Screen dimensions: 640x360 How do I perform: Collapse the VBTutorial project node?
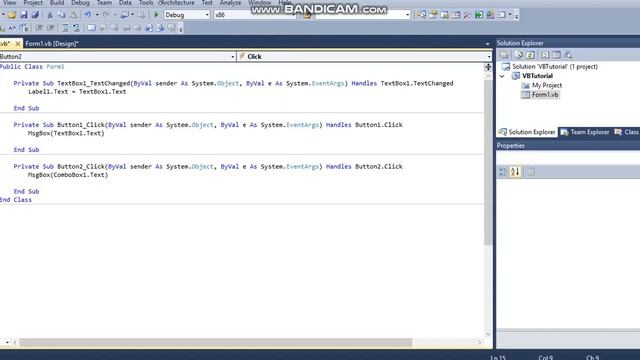502,76
